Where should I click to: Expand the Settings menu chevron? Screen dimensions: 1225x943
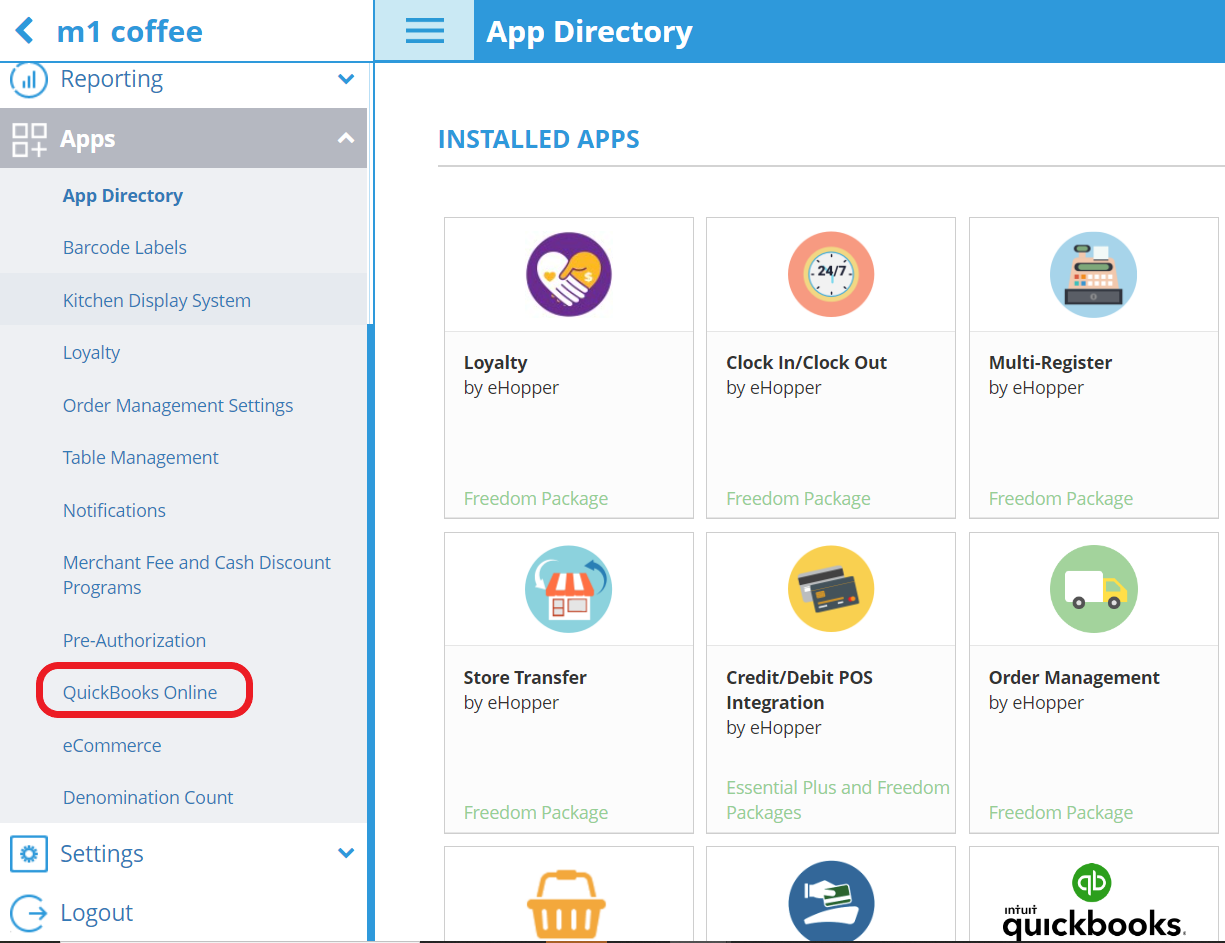346,853
